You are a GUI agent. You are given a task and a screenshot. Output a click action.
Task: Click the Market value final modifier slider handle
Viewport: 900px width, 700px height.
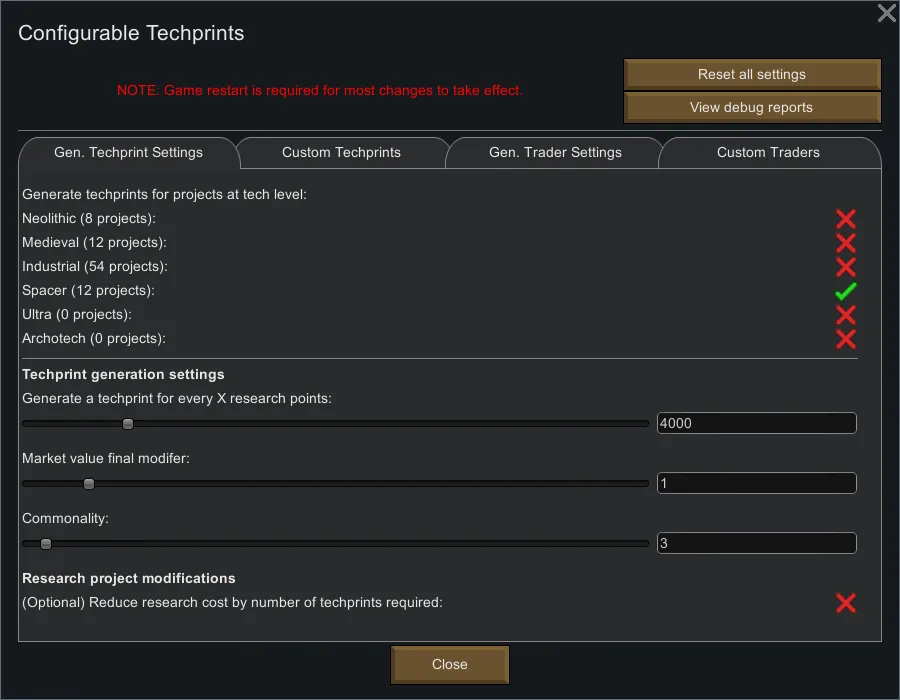click(x=89, y=484)
